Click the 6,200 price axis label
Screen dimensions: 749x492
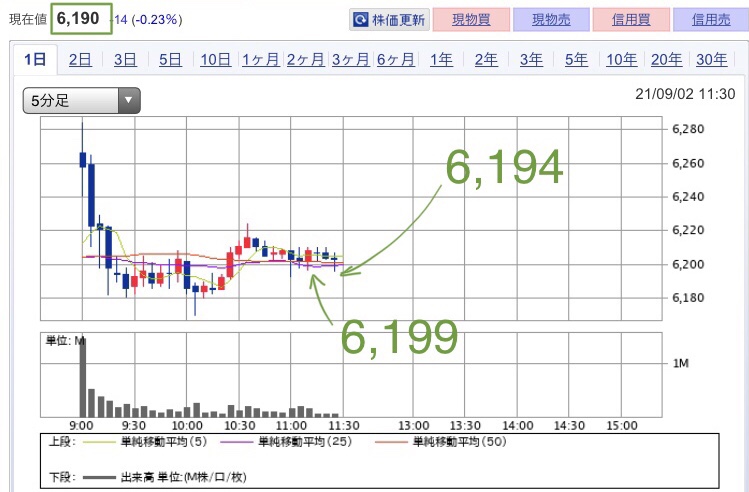[x=688, y=264]
